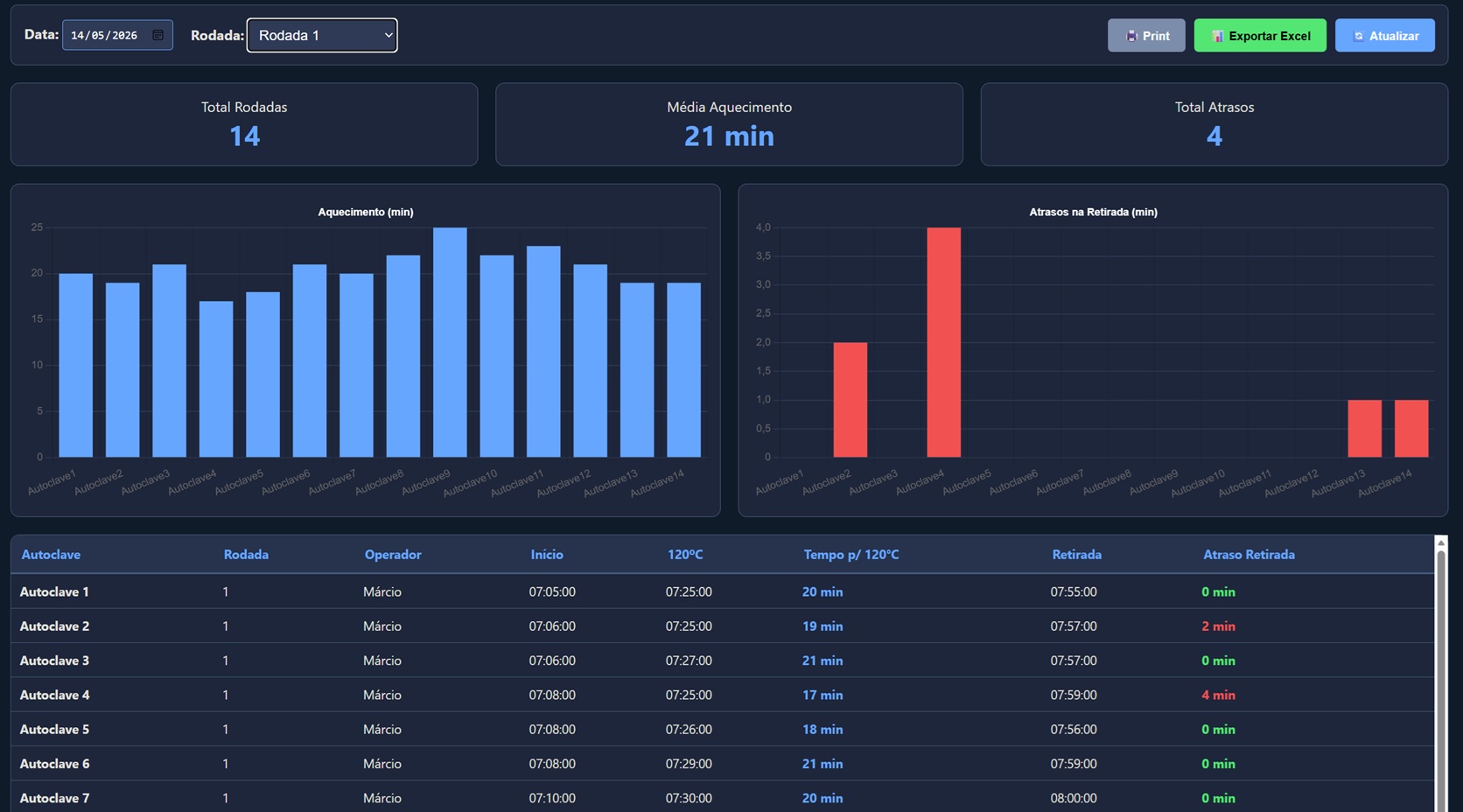Click the tallest blue bar for Autoclave9
Screen dimensions: 1463x812
(450, 342)
